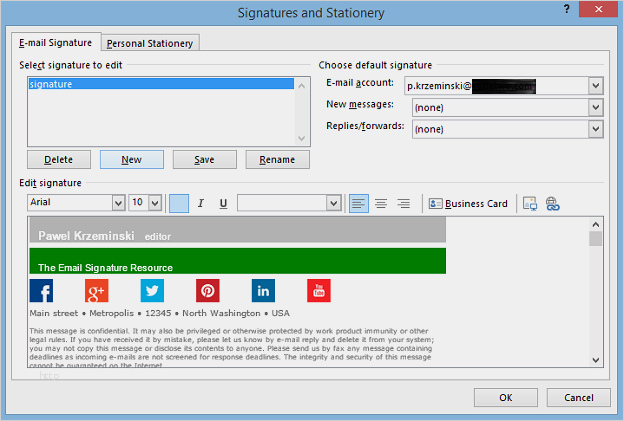The image size is (624, 421).
Task: Switch to the E-mail Signature tab
Action: pos(56,43)
